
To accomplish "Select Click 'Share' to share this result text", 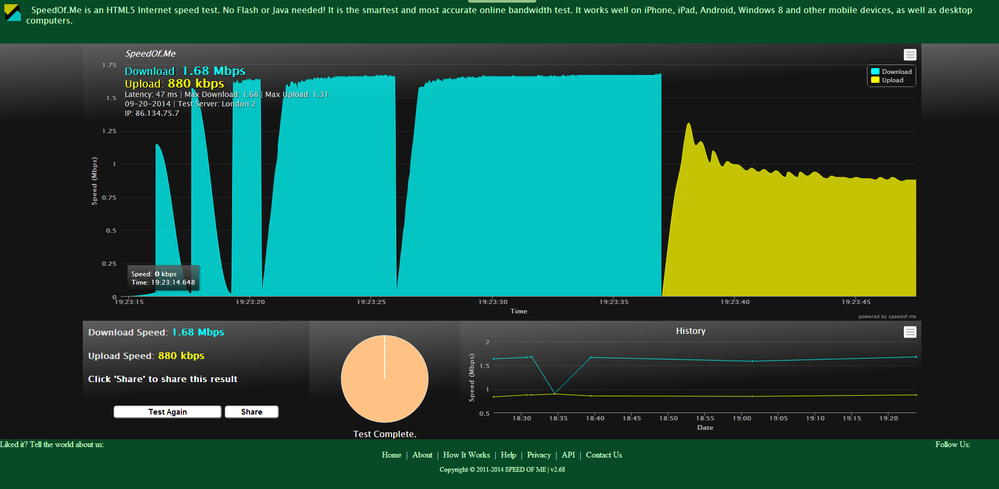I will 162,379.
